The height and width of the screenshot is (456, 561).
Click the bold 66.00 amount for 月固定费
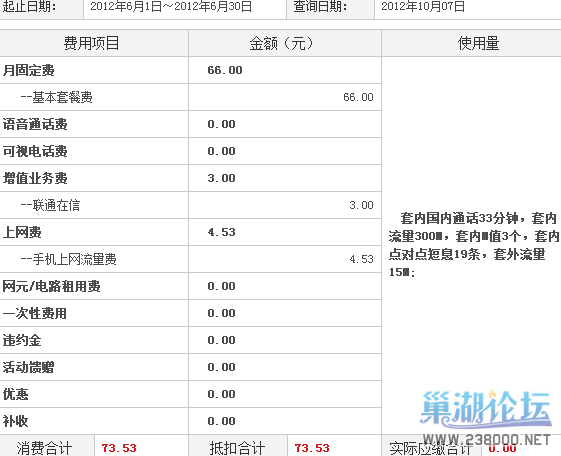[225, 70]
